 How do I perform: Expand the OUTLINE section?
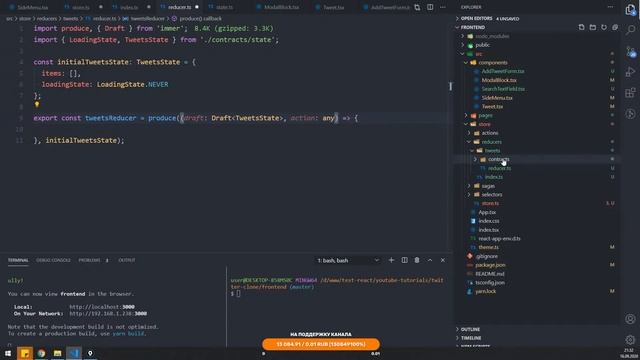(x=470, y=329)
